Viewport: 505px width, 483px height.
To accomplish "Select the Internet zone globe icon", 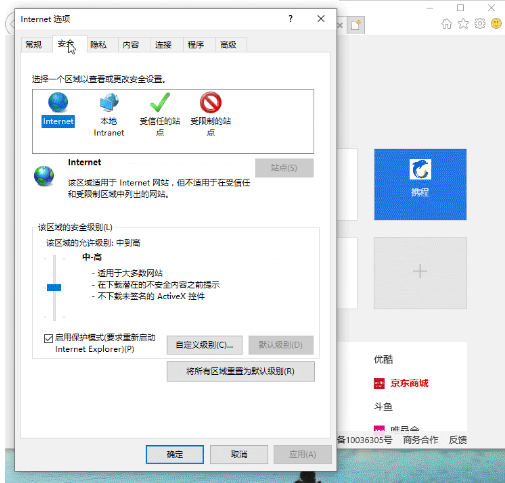I will coord(58,102).
